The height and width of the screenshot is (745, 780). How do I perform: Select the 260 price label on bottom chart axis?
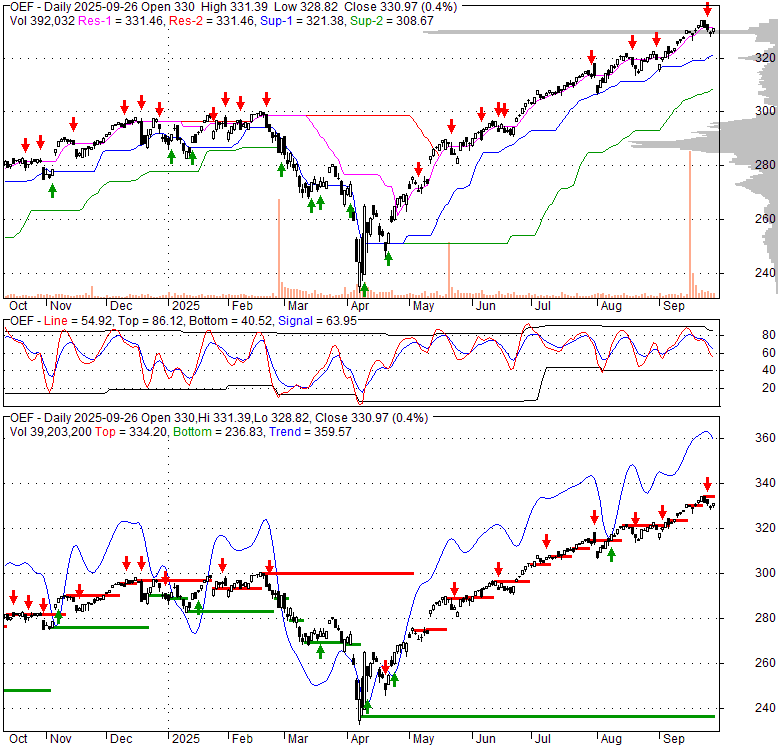click(765, 663)
